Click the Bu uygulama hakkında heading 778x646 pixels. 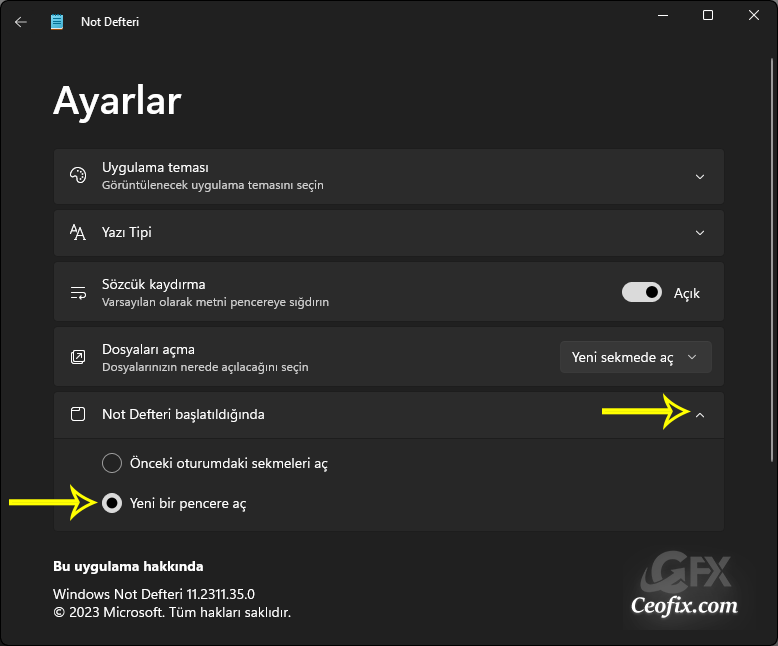[128, 567]
